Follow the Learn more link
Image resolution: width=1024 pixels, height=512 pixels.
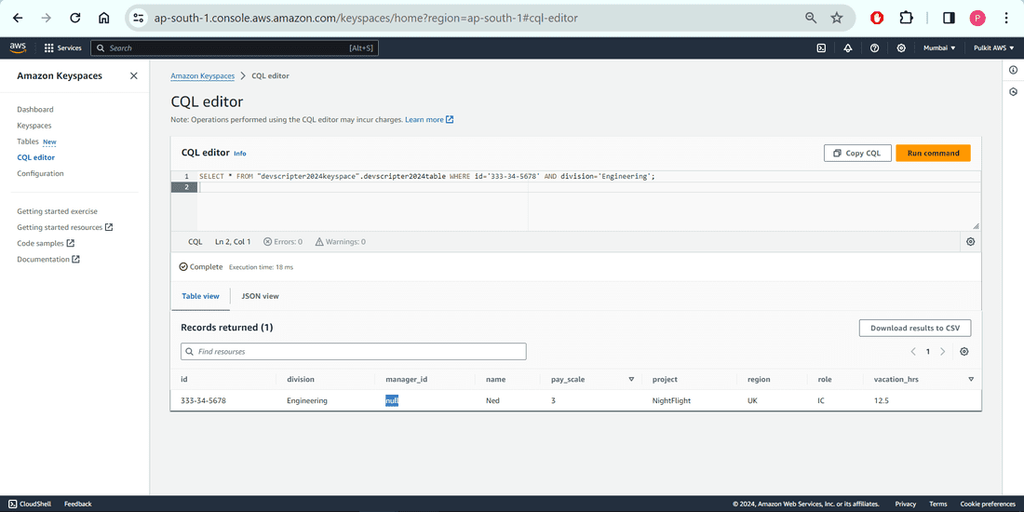[429, 120]
